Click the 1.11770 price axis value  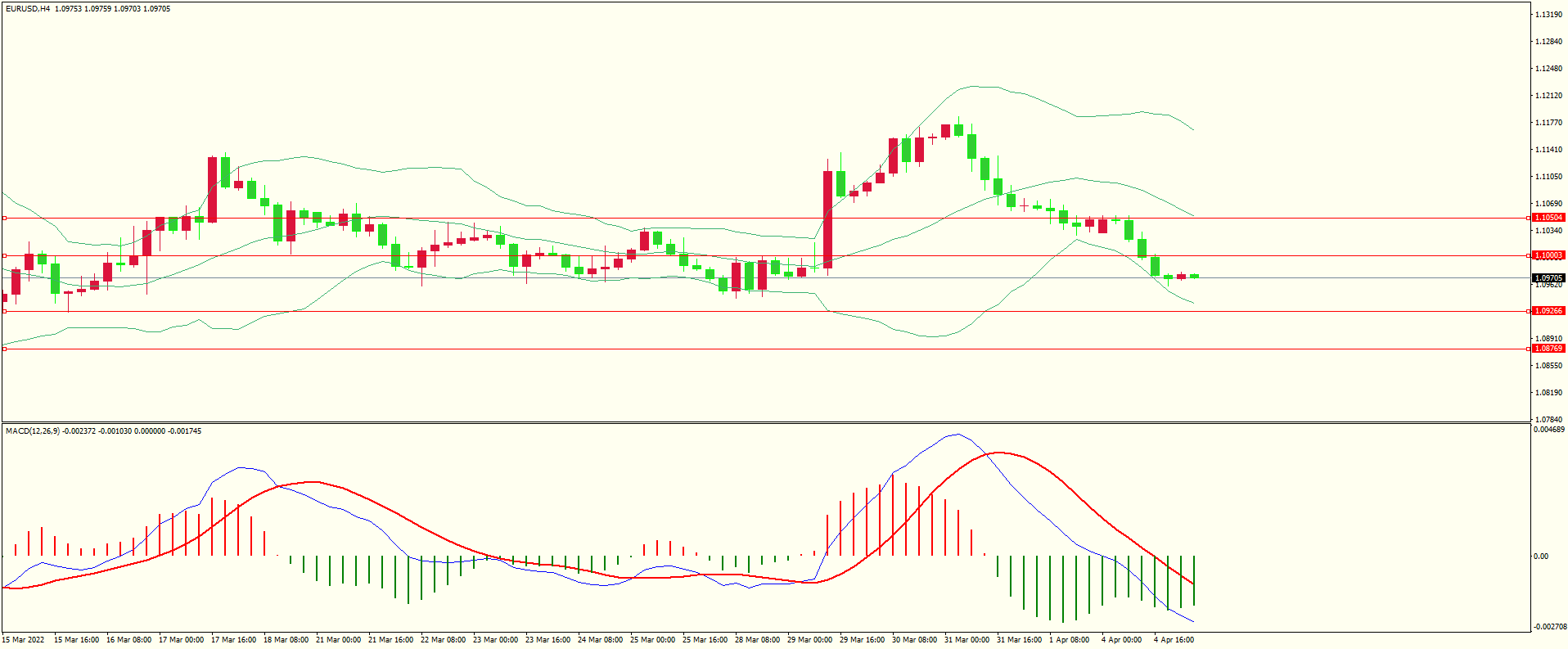pyautogui.click(x=1548, y=123)
